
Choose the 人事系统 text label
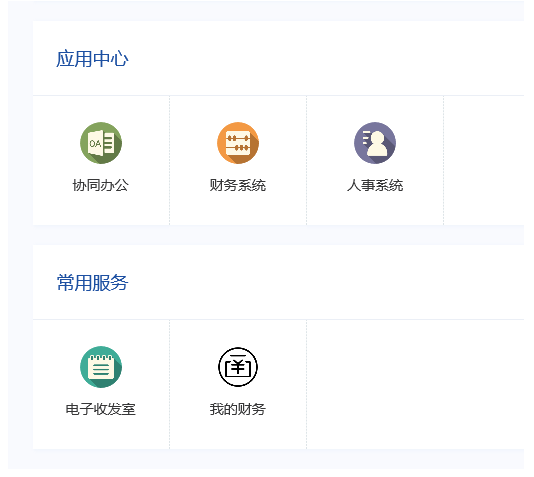[x=375, y=186]
